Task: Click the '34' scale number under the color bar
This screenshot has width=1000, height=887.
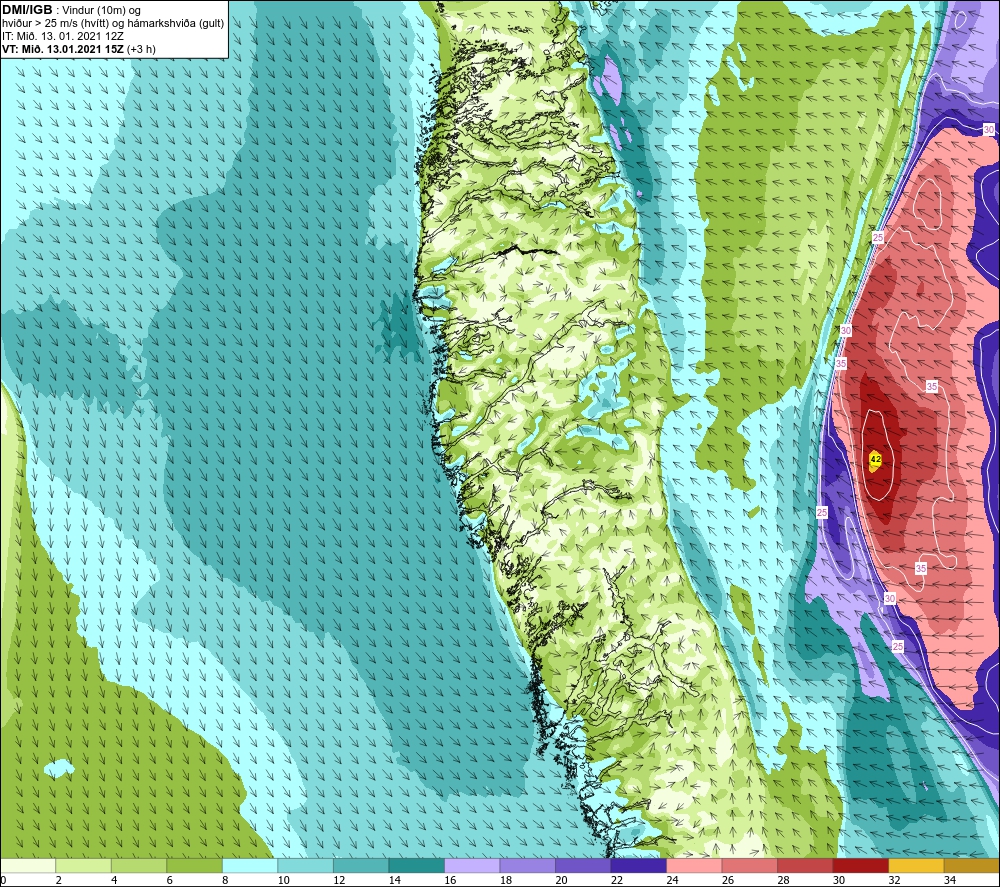Action: click(x=950, y=880)
